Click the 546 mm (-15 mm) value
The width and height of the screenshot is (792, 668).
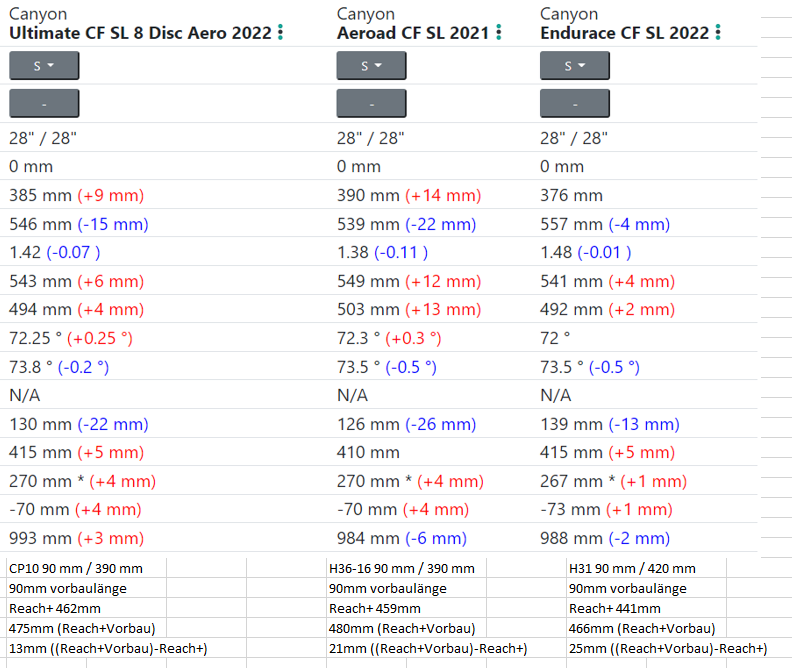(x=79, y=224)
